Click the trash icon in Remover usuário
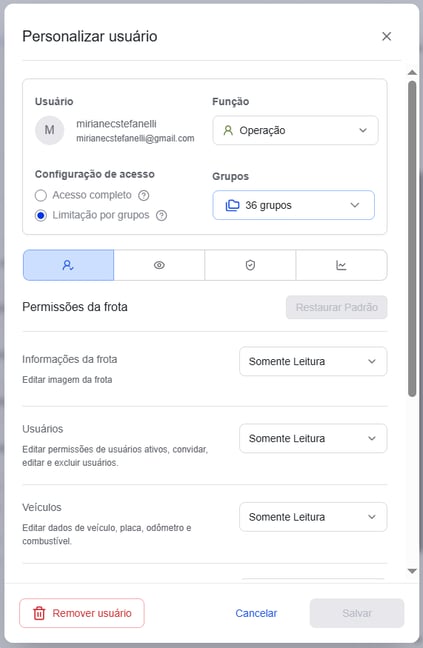Screen dimensions: 423x648 click(x=39, y=613)
